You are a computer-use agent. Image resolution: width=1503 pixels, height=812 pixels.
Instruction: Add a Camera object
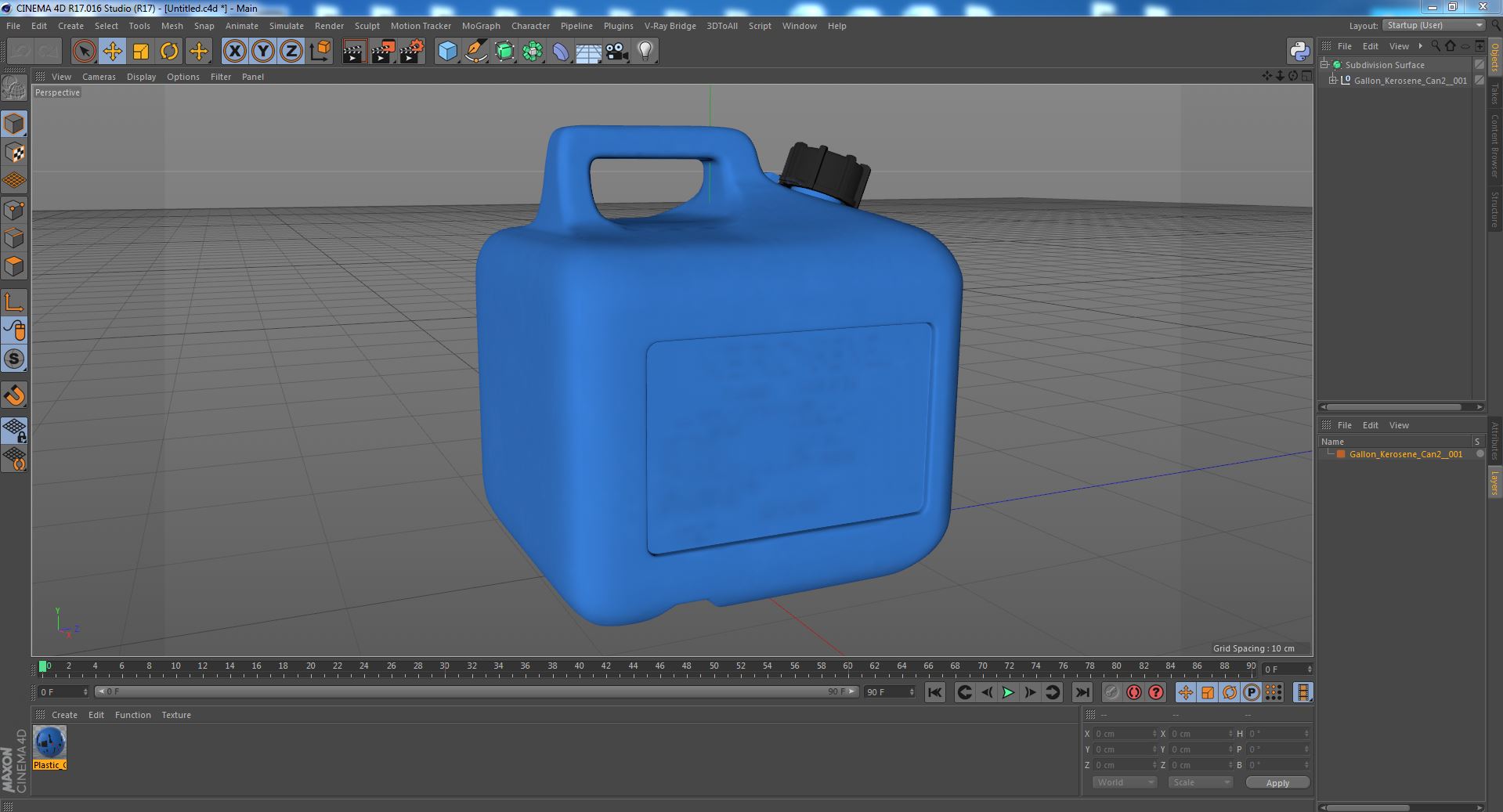617,52
